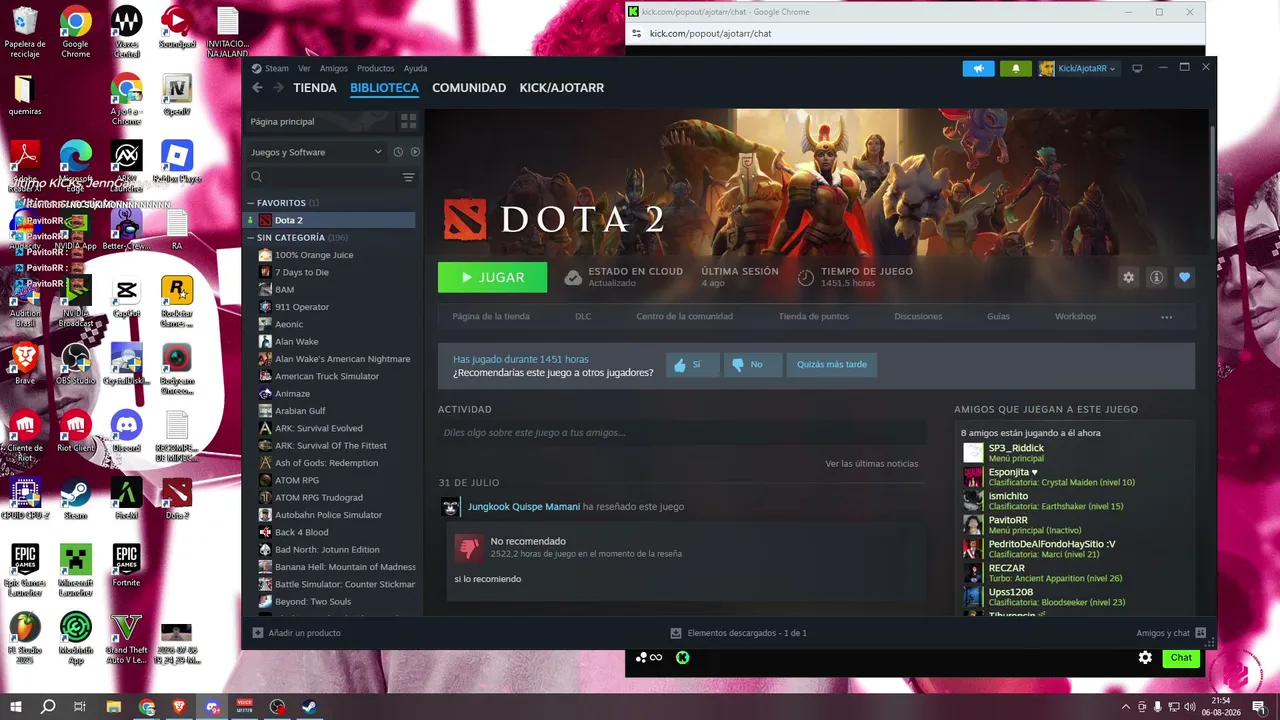
Task: Open Fortnite desktop shortcut
Action: (x=126, y=565)
